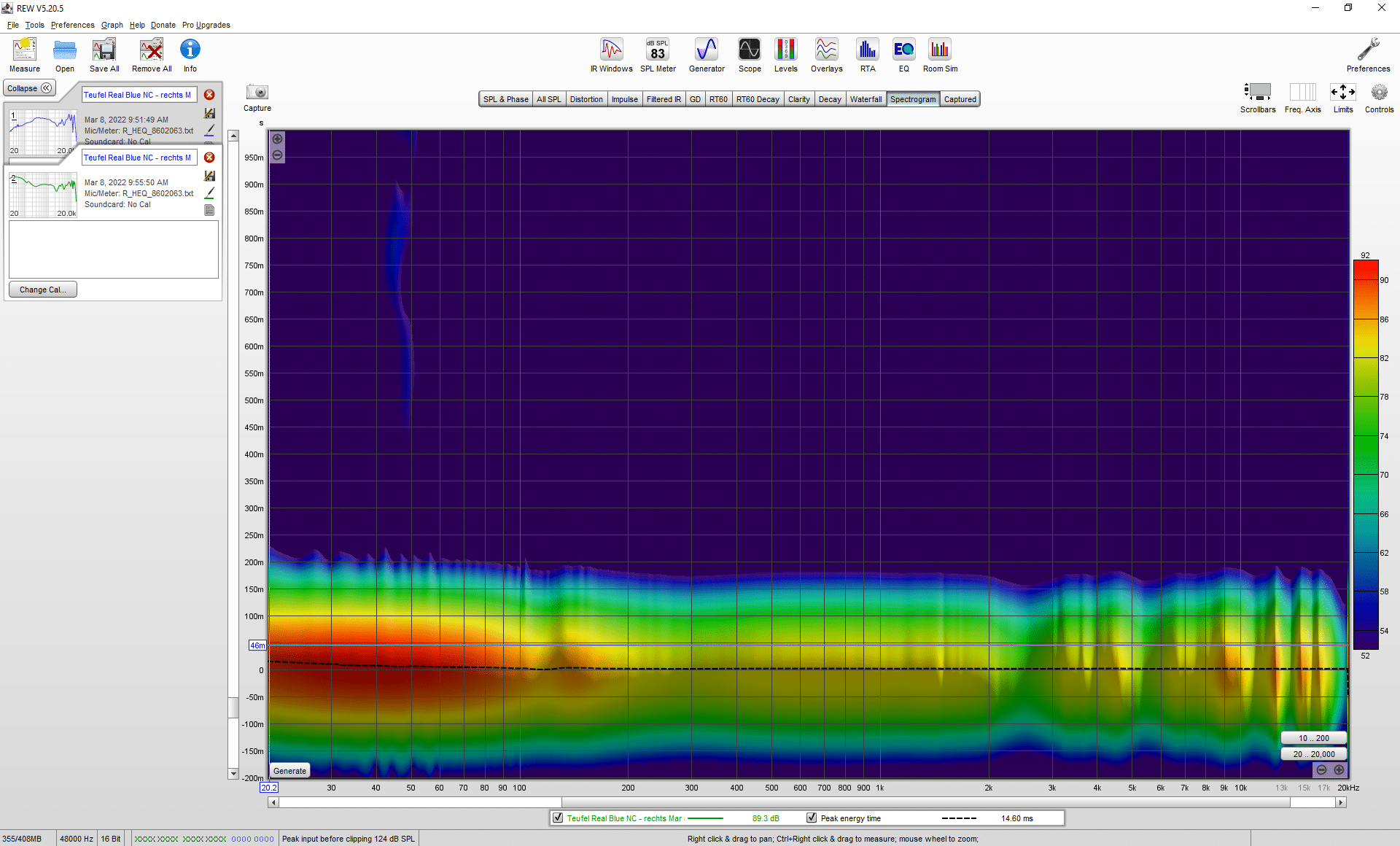Select measurement 1 thumbnail
Viewport: 1400px width, 846px height.
click(x=43, y=132)
